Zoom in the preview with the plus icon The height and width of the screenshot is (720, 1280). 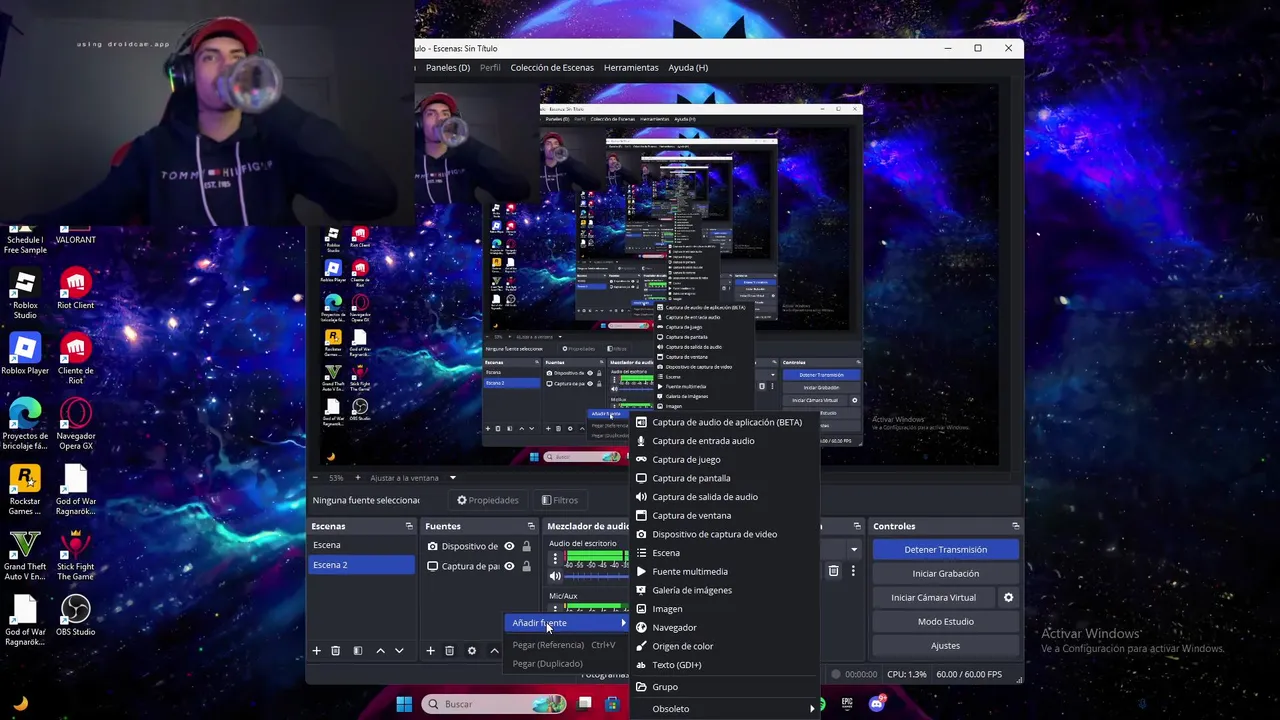(357, 478)
